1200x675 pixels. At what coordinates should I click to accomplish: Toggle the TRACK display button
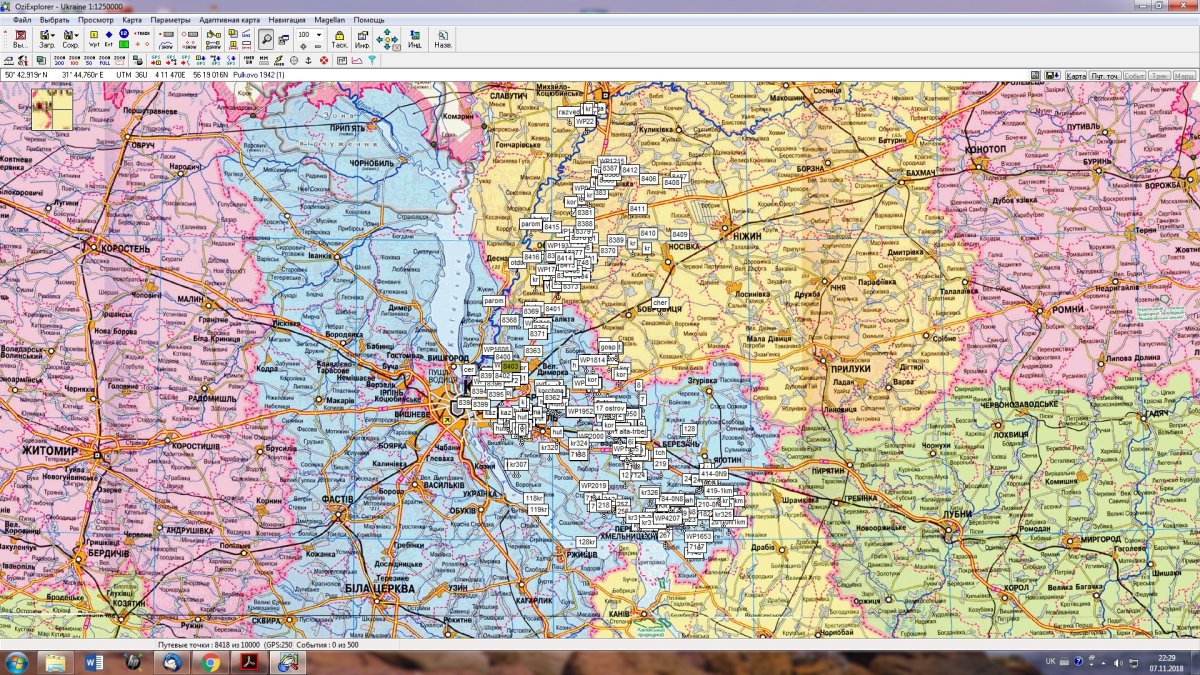(x=142, y=35)
